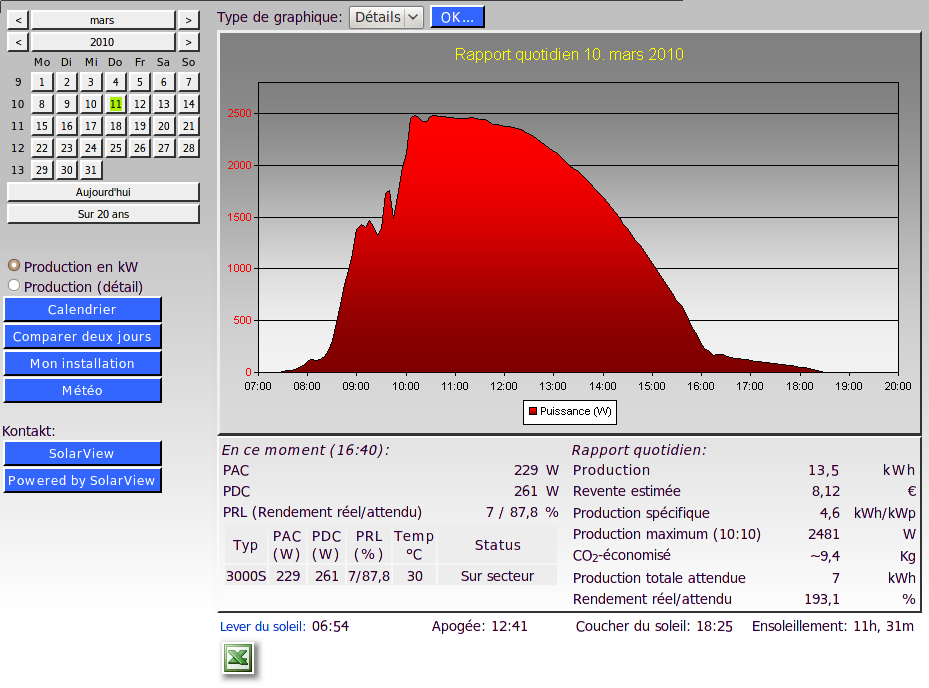Viewport: 929px width, 688px height.
Task: Show the Sur 20 ans view
Action: pos(103,214)
